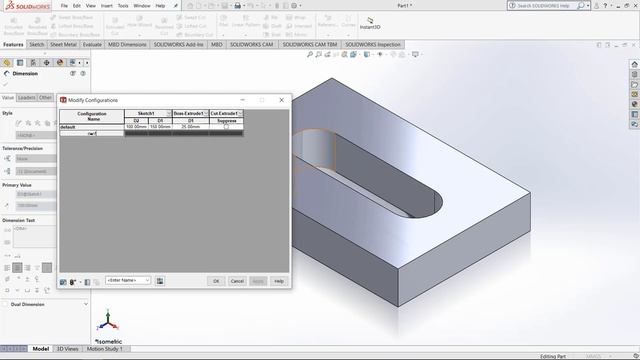The image size is (640, 360).
Task: Switch to the Motion Study 1 tab
Action: (x=104, y=349)
